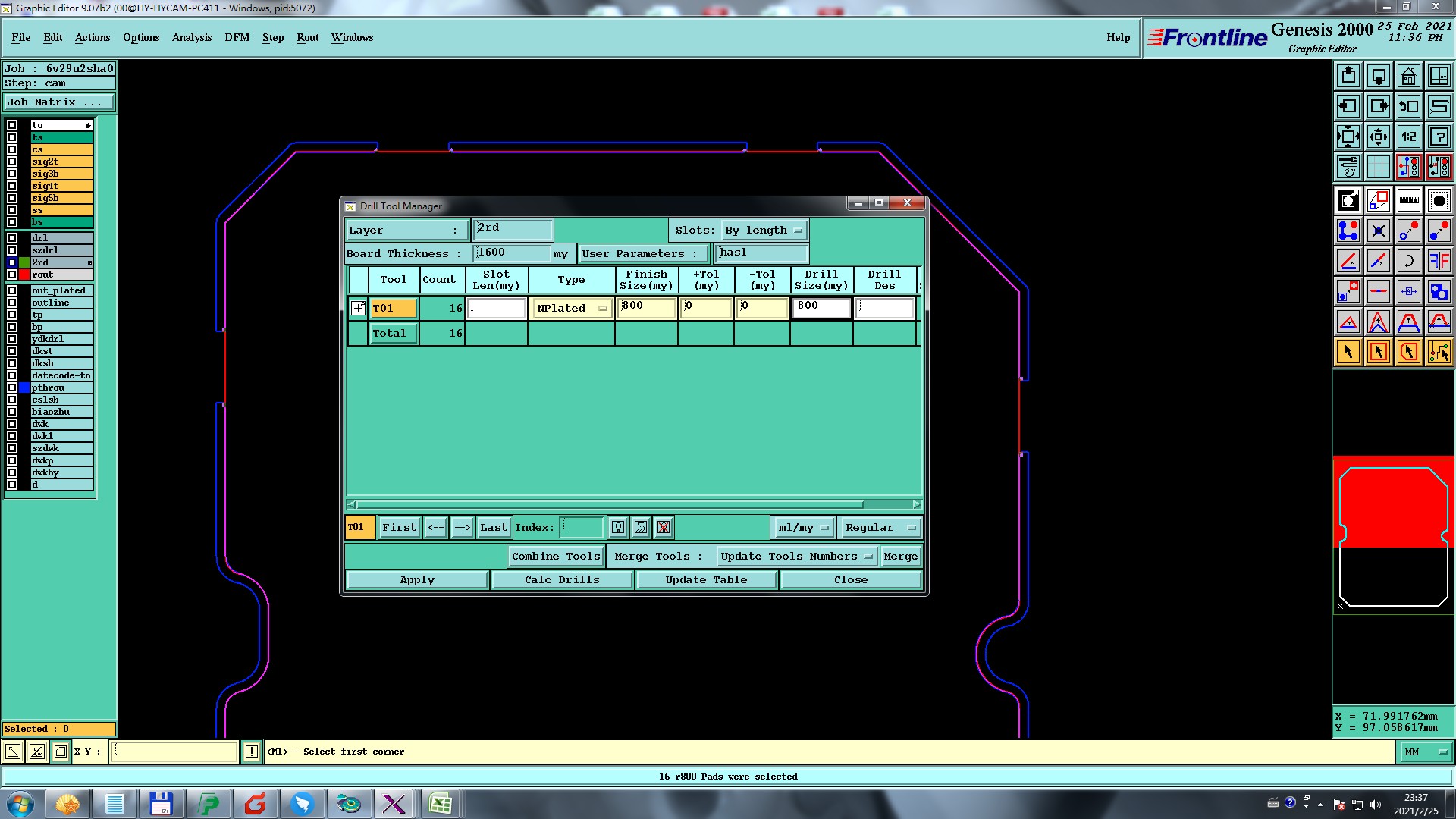Image resolution: width=1456 pixels, height=819 pixels.
Task: Open the DFM menu
Action: (x=237, y=37)
